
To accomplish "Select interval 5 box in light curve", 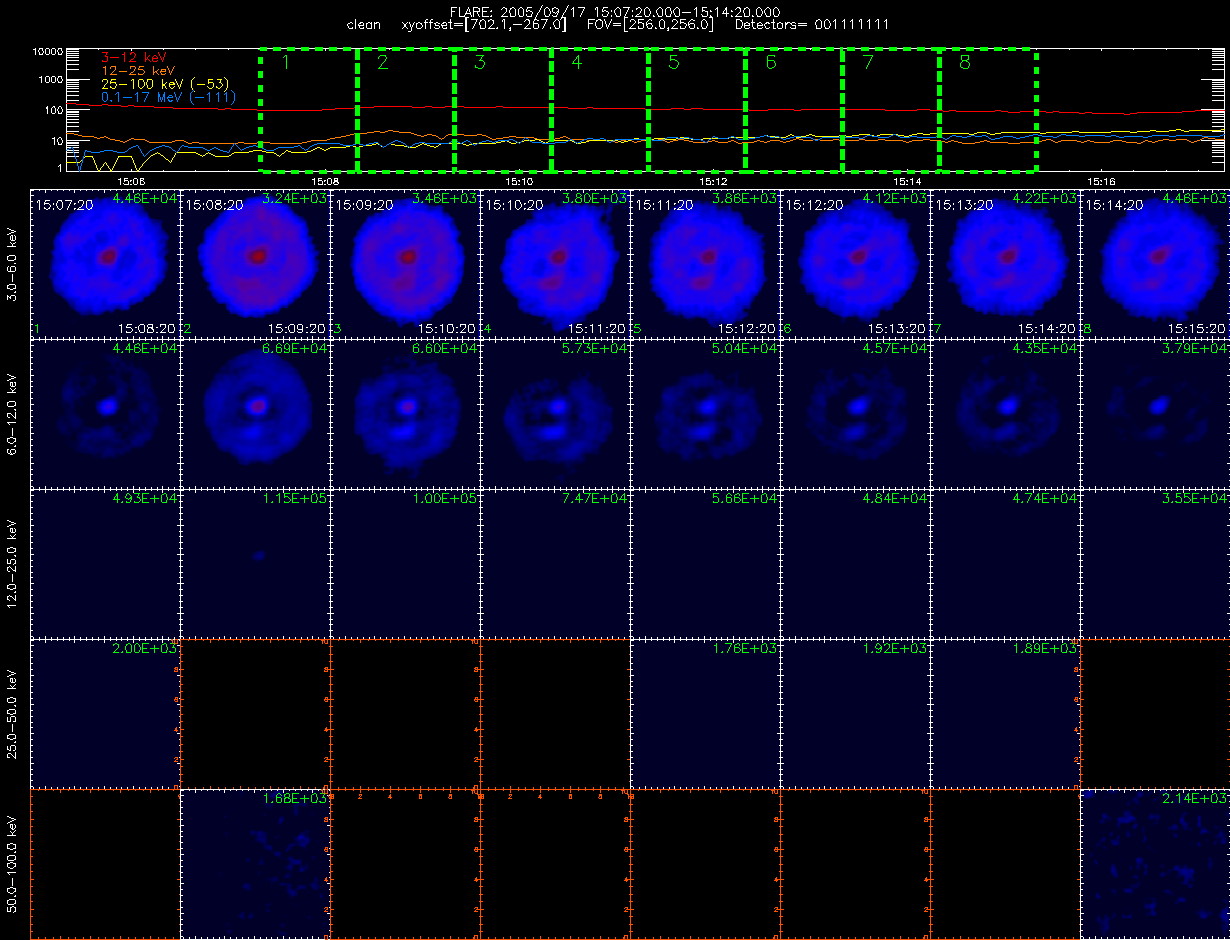I will coord(697,110).
